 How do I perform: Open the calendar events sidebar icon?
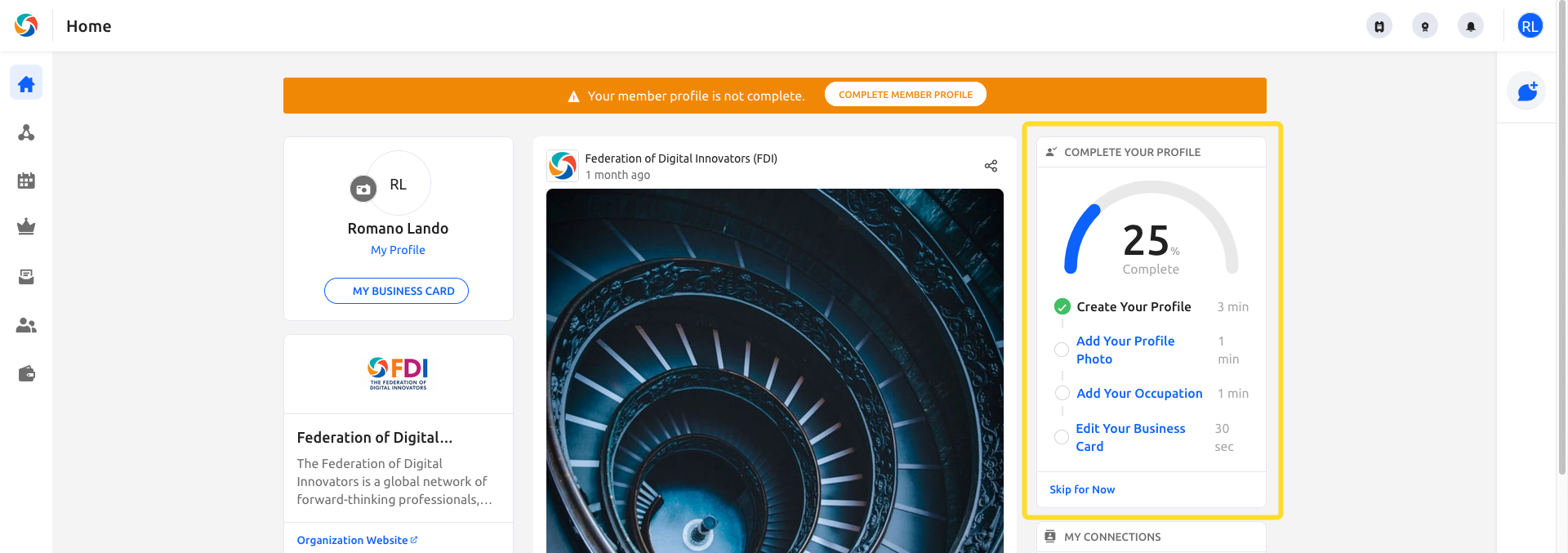click(x=26, y=181)
